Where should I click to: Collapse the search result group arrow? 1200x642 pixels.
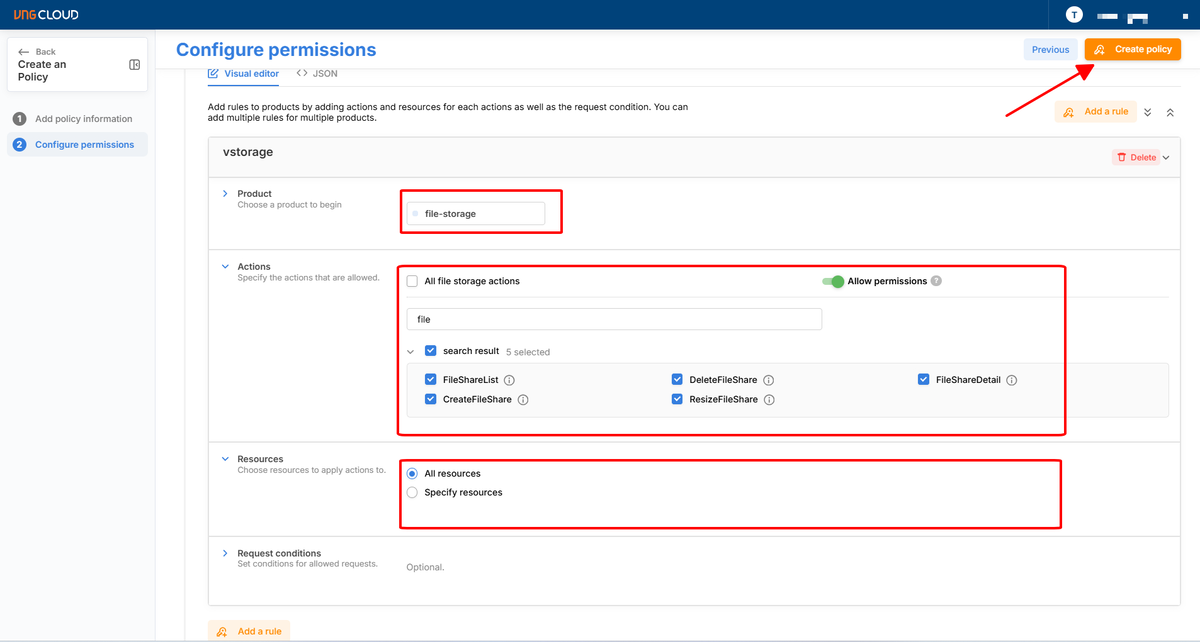click(x=411, y=352)
